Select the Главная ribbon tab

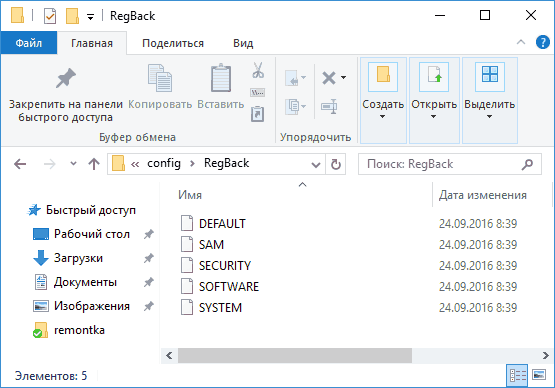[x=92, y=43]
